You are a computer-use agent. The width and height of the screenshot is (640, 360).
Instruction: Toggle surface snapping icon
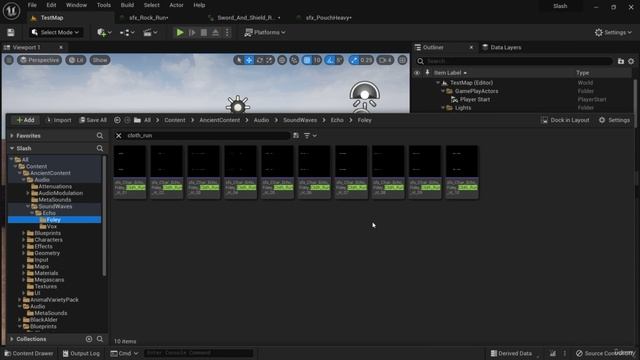[x=294, y=60]
